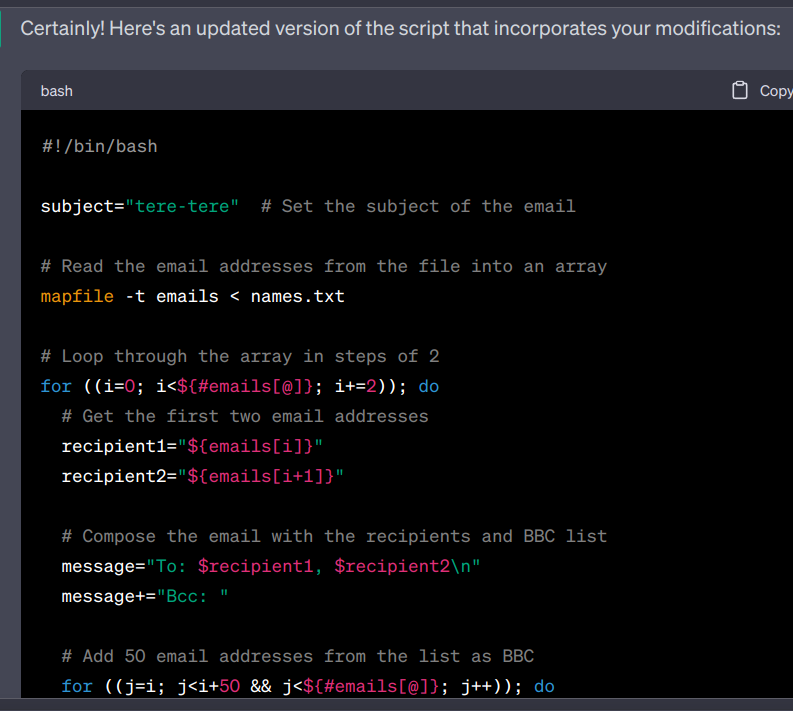Image resolution: width=793 pixels, height=711 pixels.
Task: Click the message+="Bcc: " line
Action: tap(145, 596)
